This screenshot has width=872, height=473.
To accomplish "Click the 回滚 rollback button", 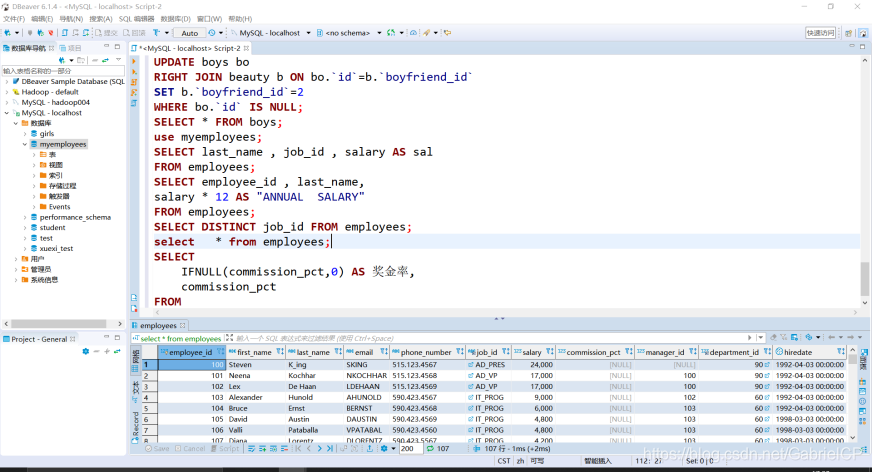I will click(134, 33).
